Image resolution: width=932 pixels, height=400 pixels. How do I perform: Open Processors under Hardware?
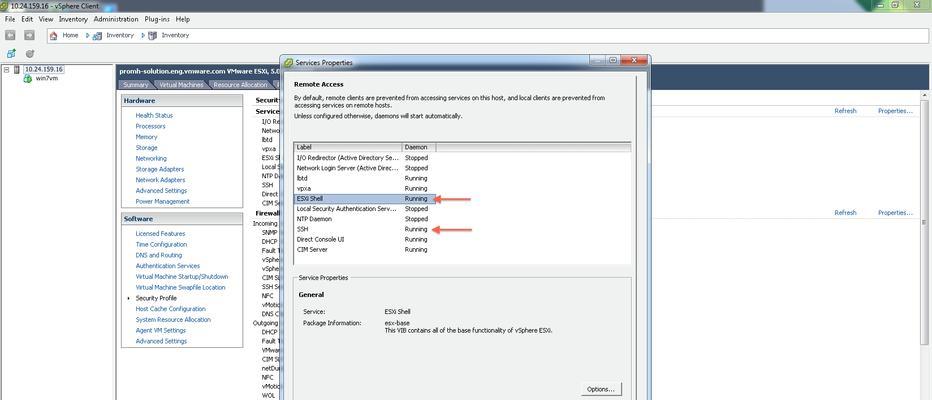click(150, 126)
